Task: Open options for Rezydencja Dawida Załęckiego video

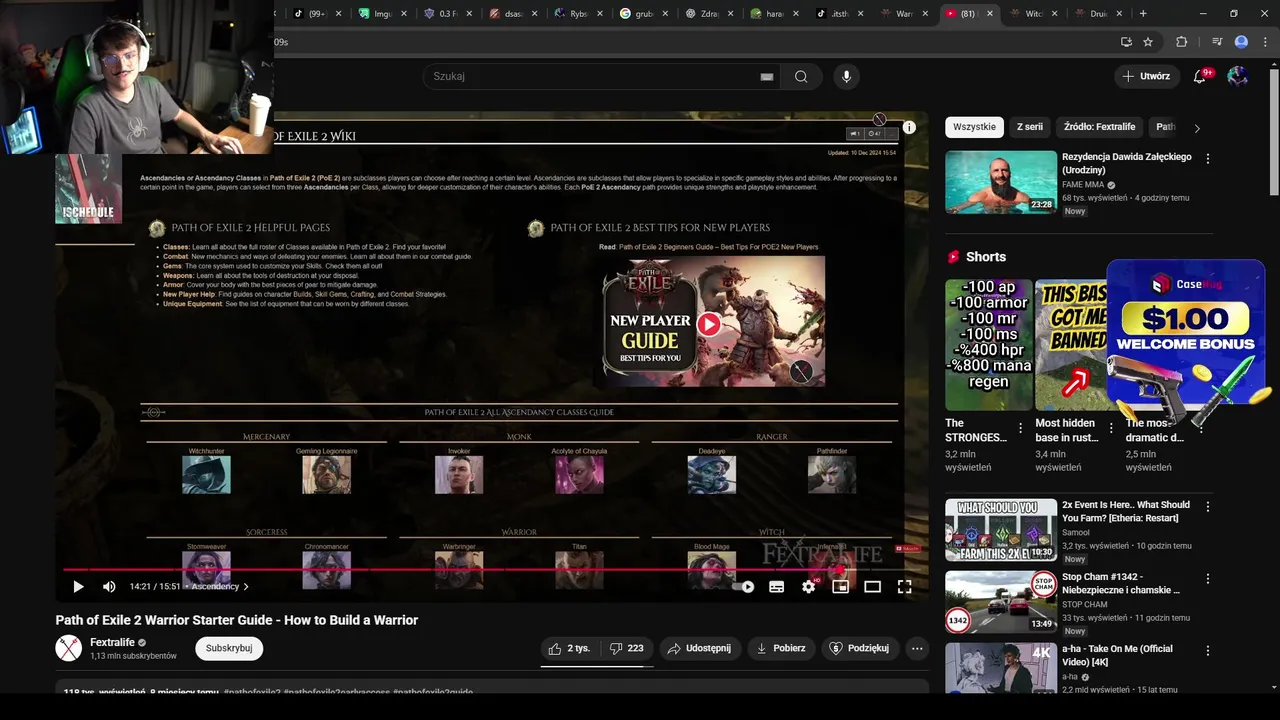Action: pyautogui.click(x=1208, y=159)
